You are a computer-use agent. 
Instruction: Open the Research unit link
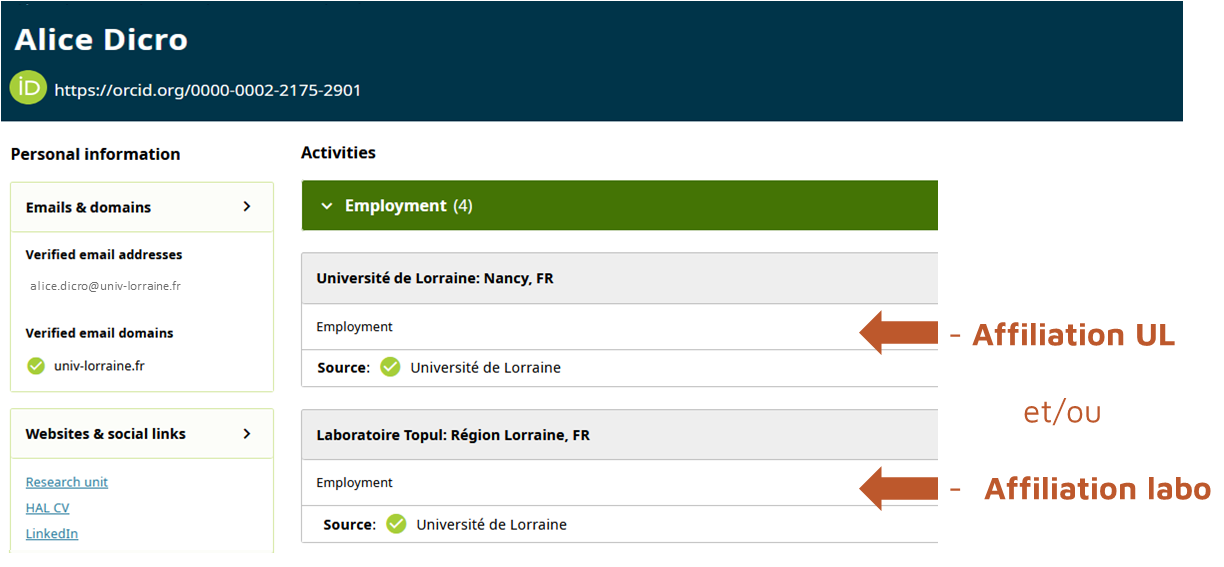click(67, 482)
